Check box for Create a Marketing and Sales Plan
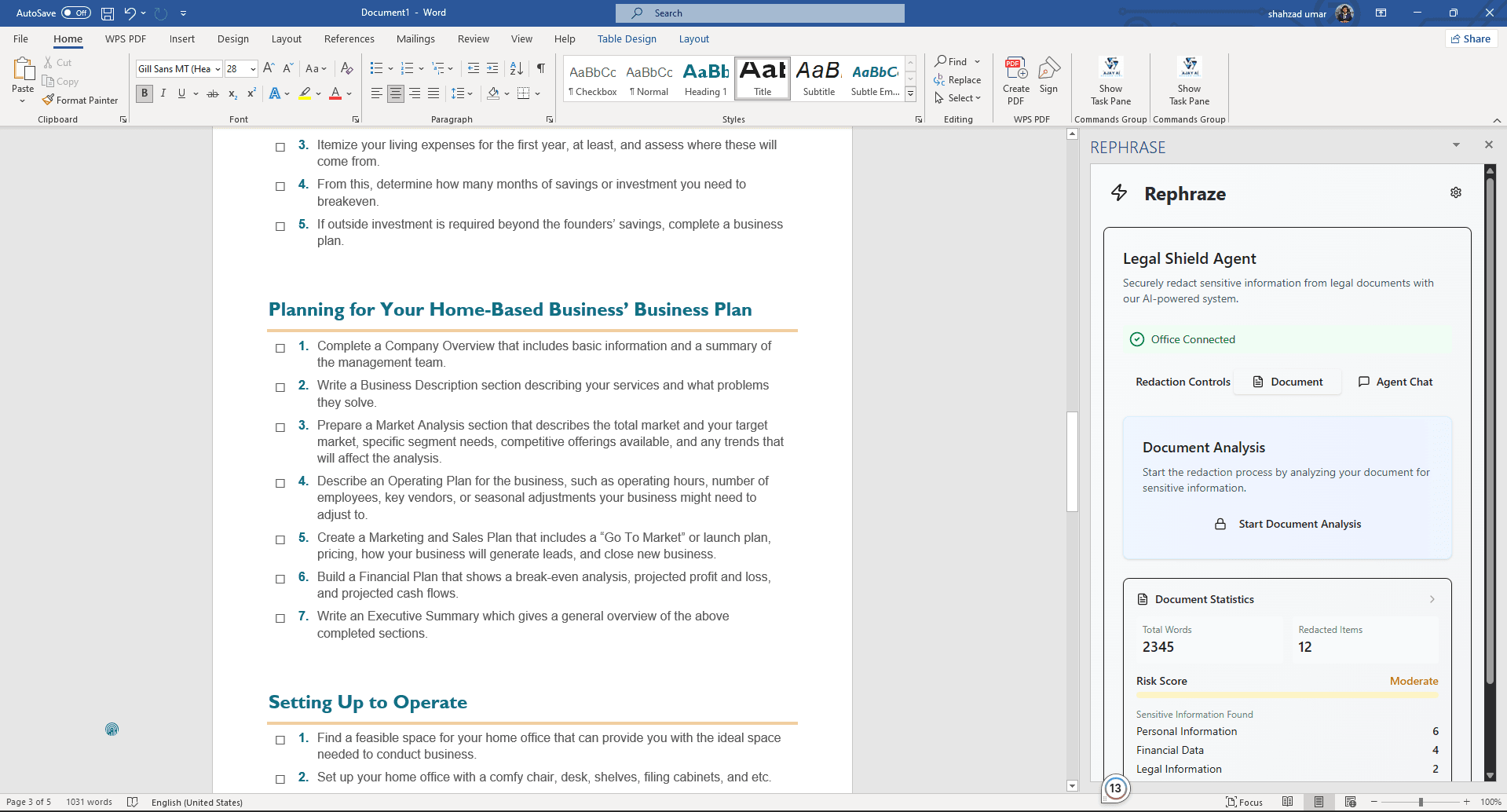The image size is (1507, 812). pos(280,540)
